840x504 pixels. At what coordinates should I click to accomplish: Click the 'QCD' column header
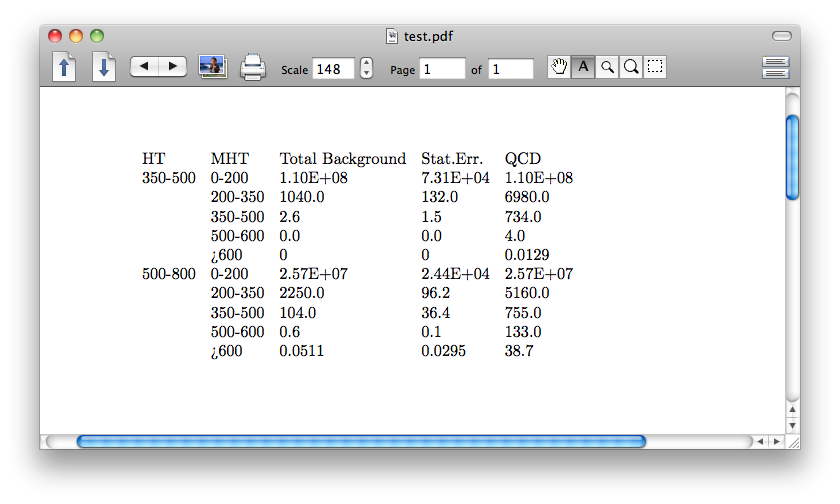point(523,159)
